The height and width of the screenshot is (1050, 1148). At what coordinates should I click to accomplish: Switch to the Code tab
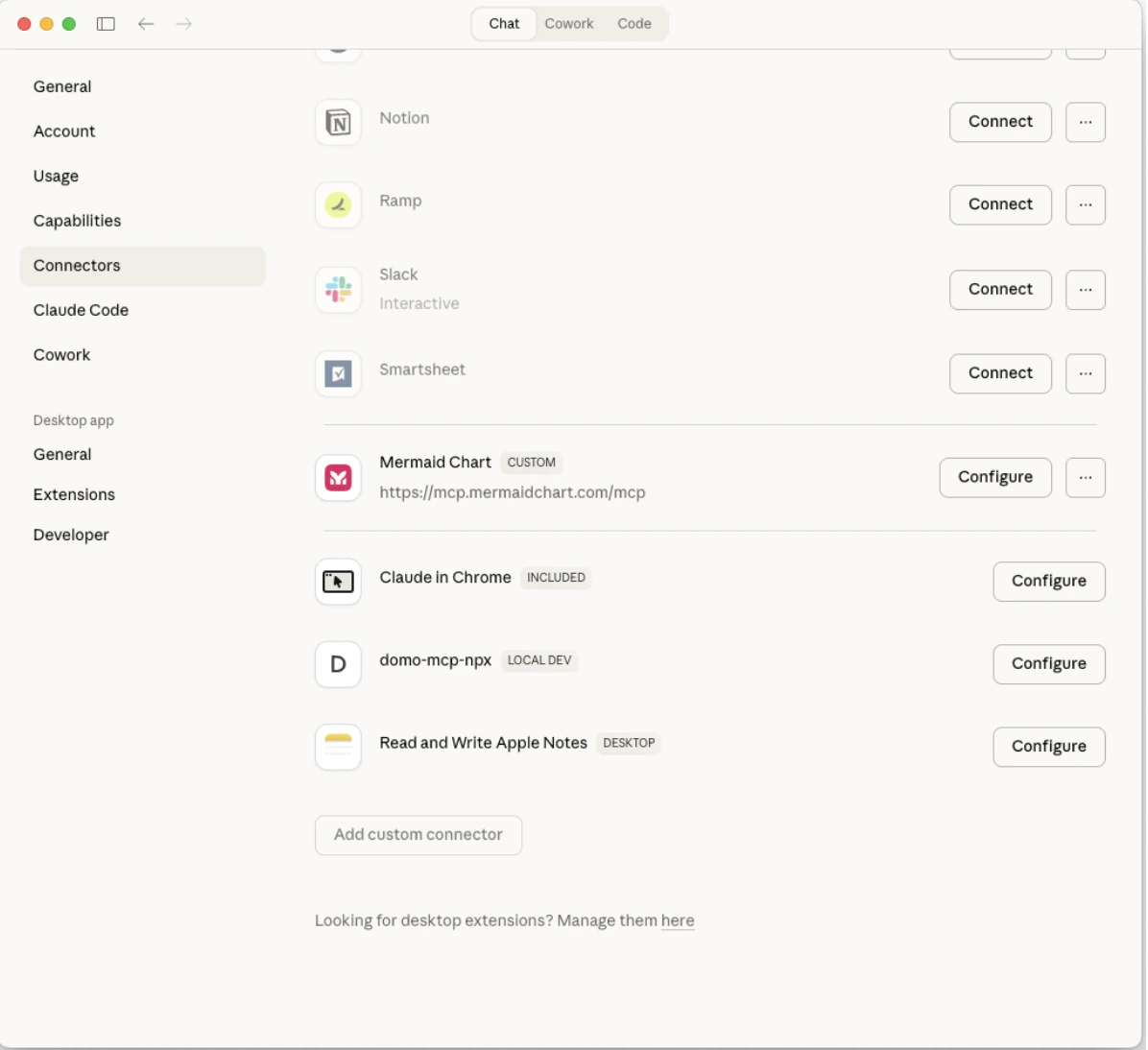634,24
